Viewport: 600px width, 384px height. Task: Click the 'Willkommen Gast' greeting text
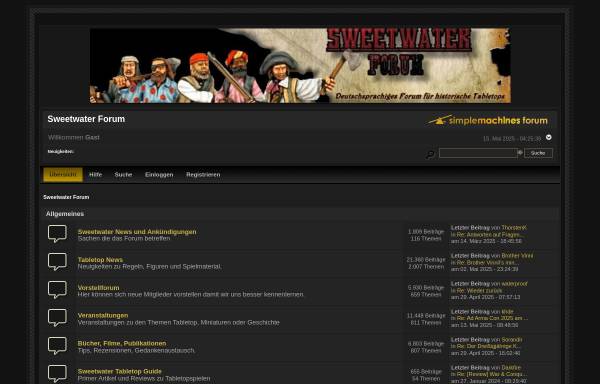[74, 137]
